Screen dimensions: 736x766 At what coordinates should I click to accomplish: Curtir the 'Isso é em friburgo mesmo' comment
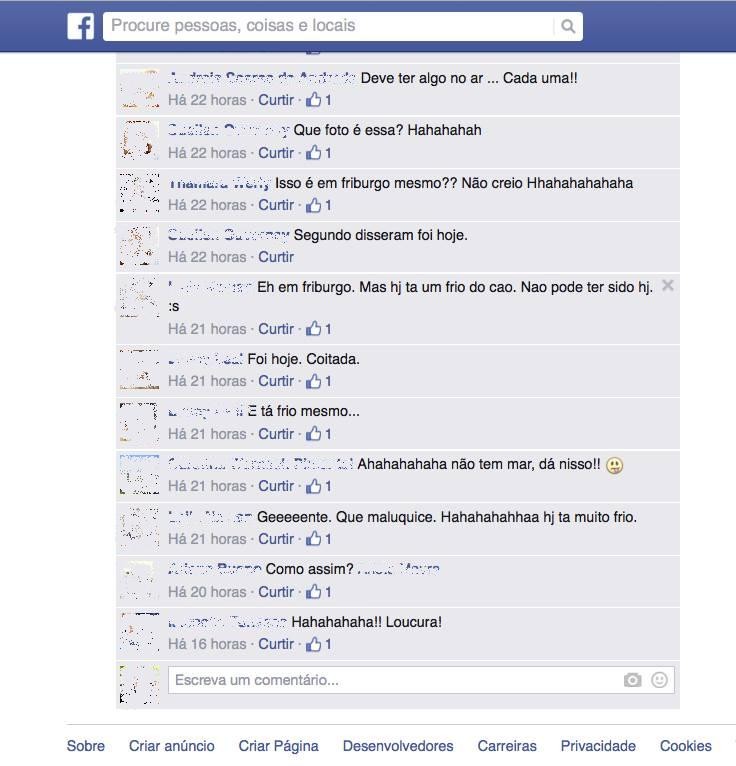(x=276, y=205)
